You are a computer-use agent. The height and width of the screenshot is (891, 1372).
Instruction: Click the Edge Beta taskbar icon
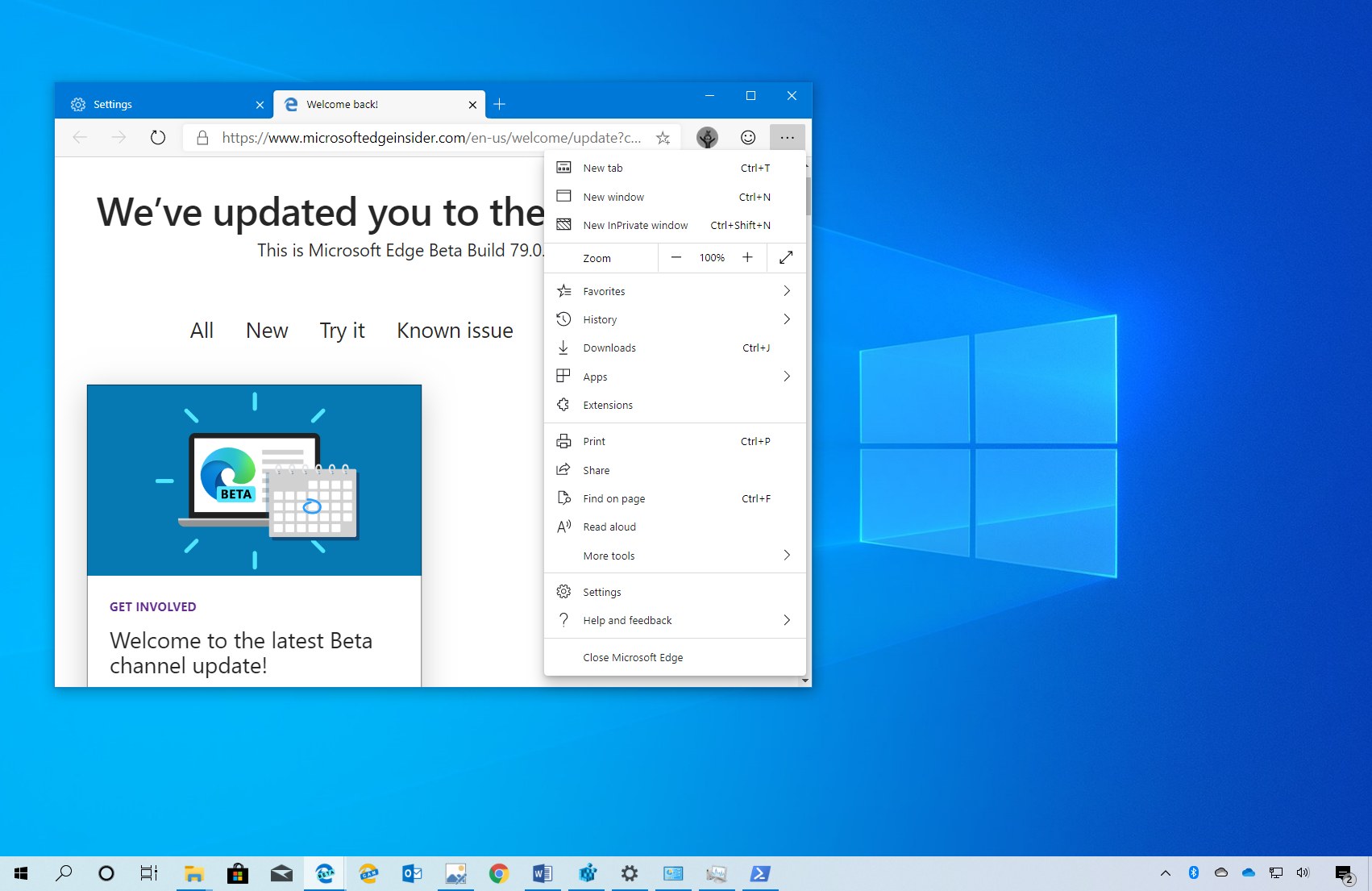(x=325, y=873)
